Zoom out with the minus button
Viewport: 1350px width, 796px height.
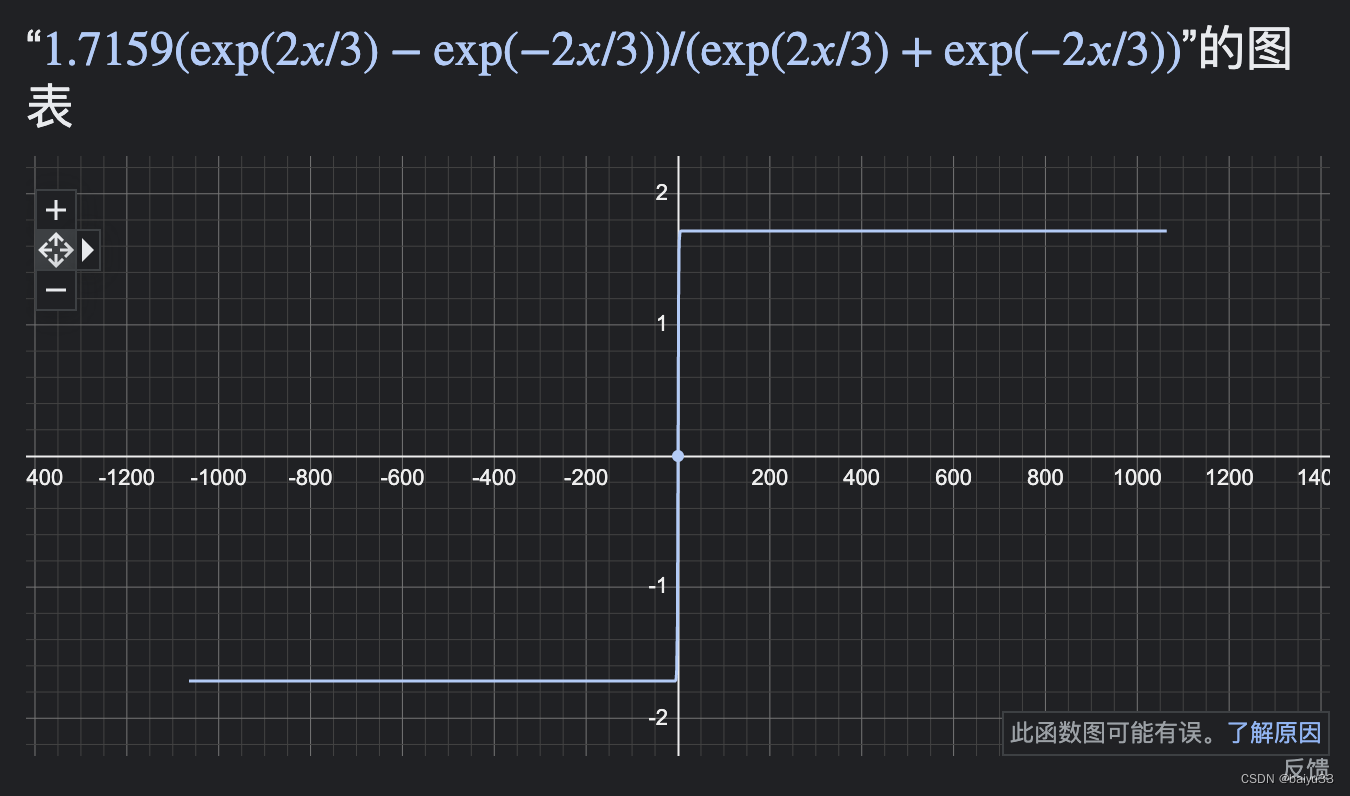pyautogui.click(x=56, y=291)
